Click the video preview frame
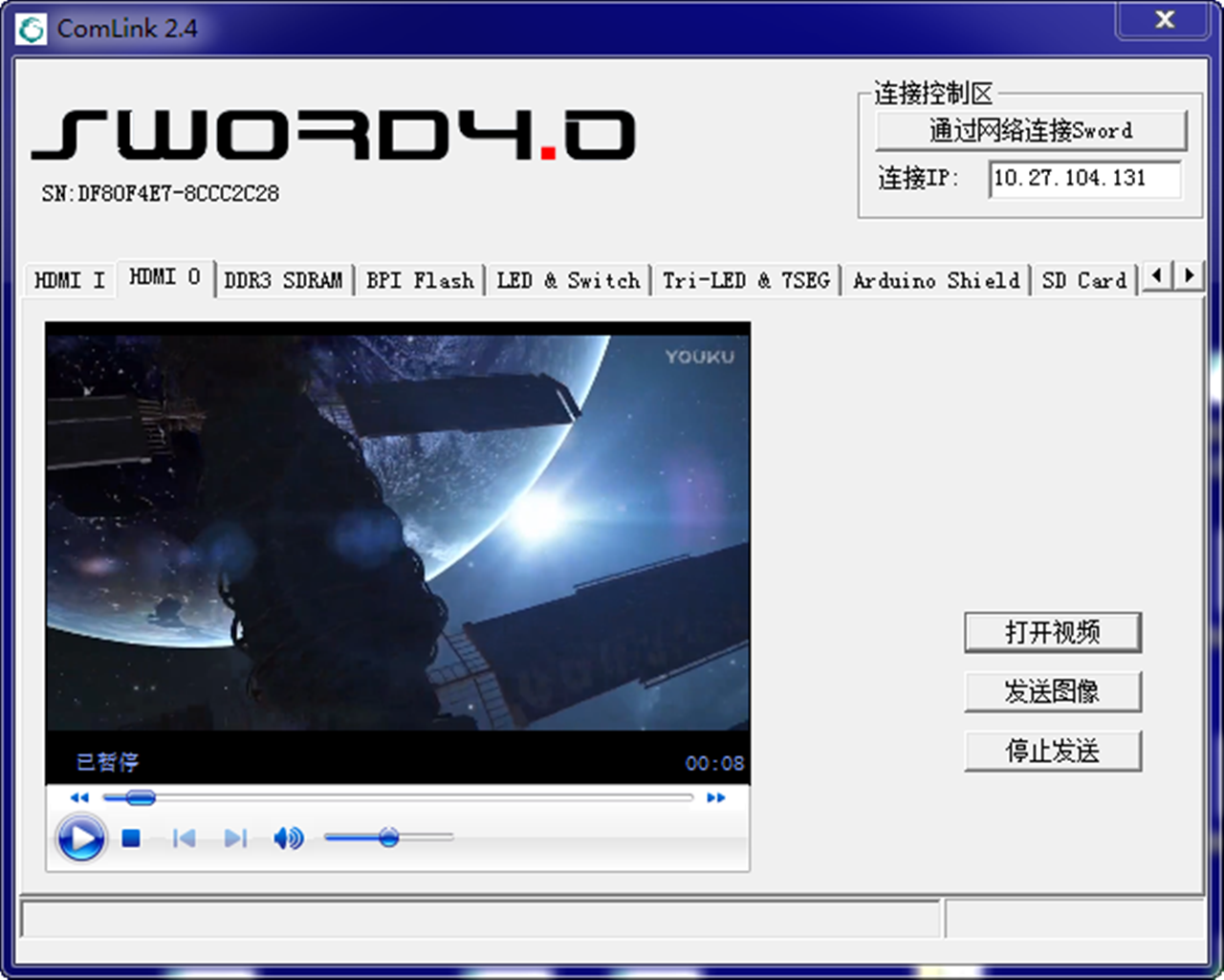The height and width of the screenshot is (980, 1224). pyautogui.click(x=398, y=533)
